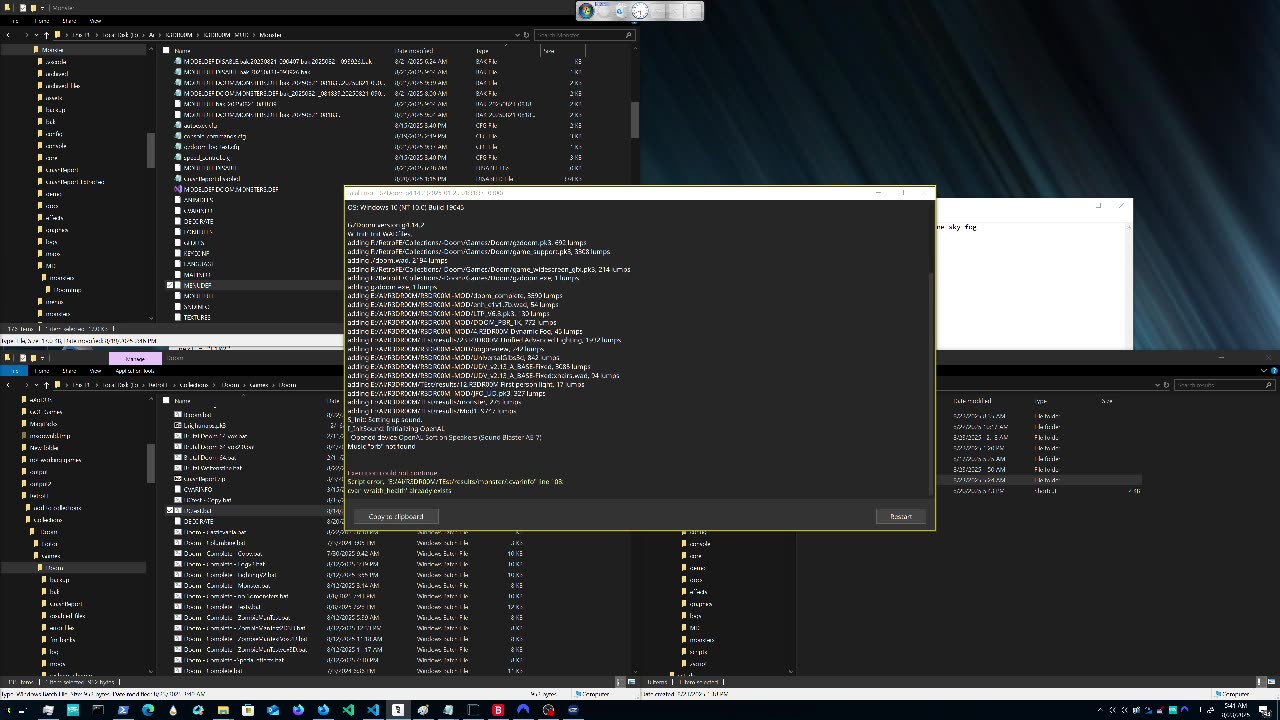This screenshot has height=720, width=1280.
Task: Toggle select-all checkbox in the Doom folder file list
Action: tap(166, 400)
